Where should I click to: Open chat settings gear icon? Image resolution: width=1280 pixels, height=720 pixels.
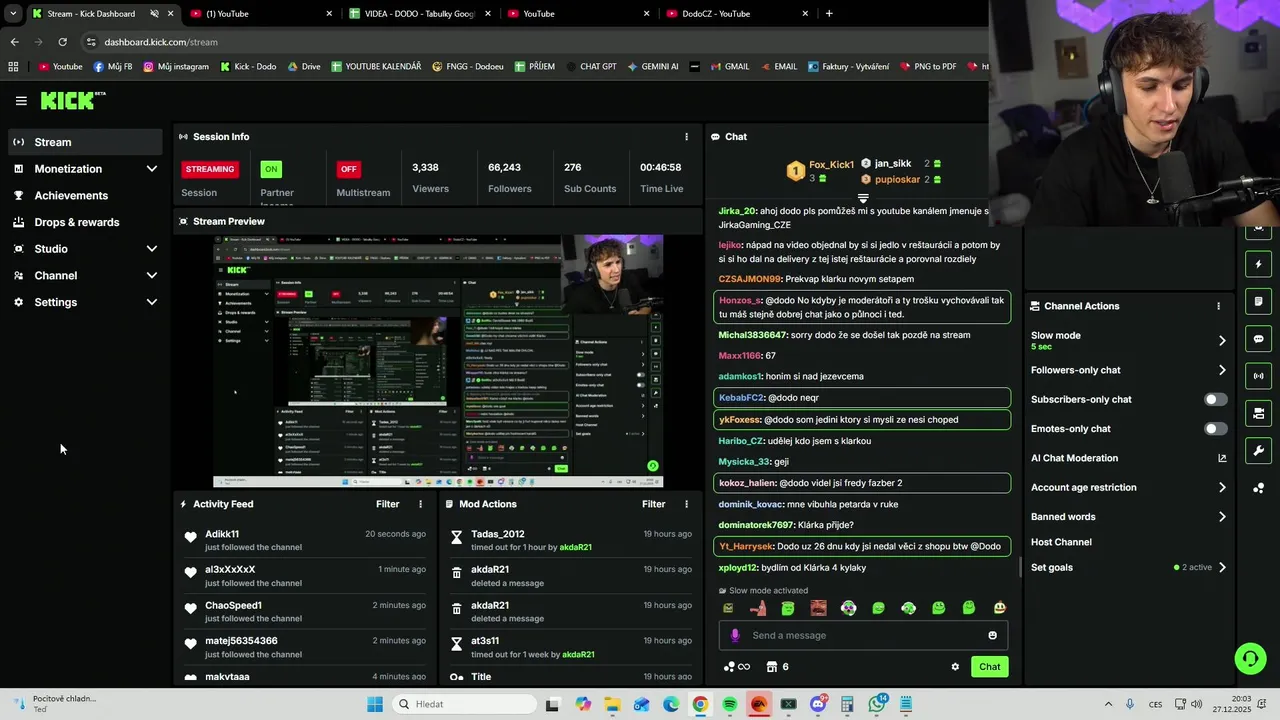(955, 667)
